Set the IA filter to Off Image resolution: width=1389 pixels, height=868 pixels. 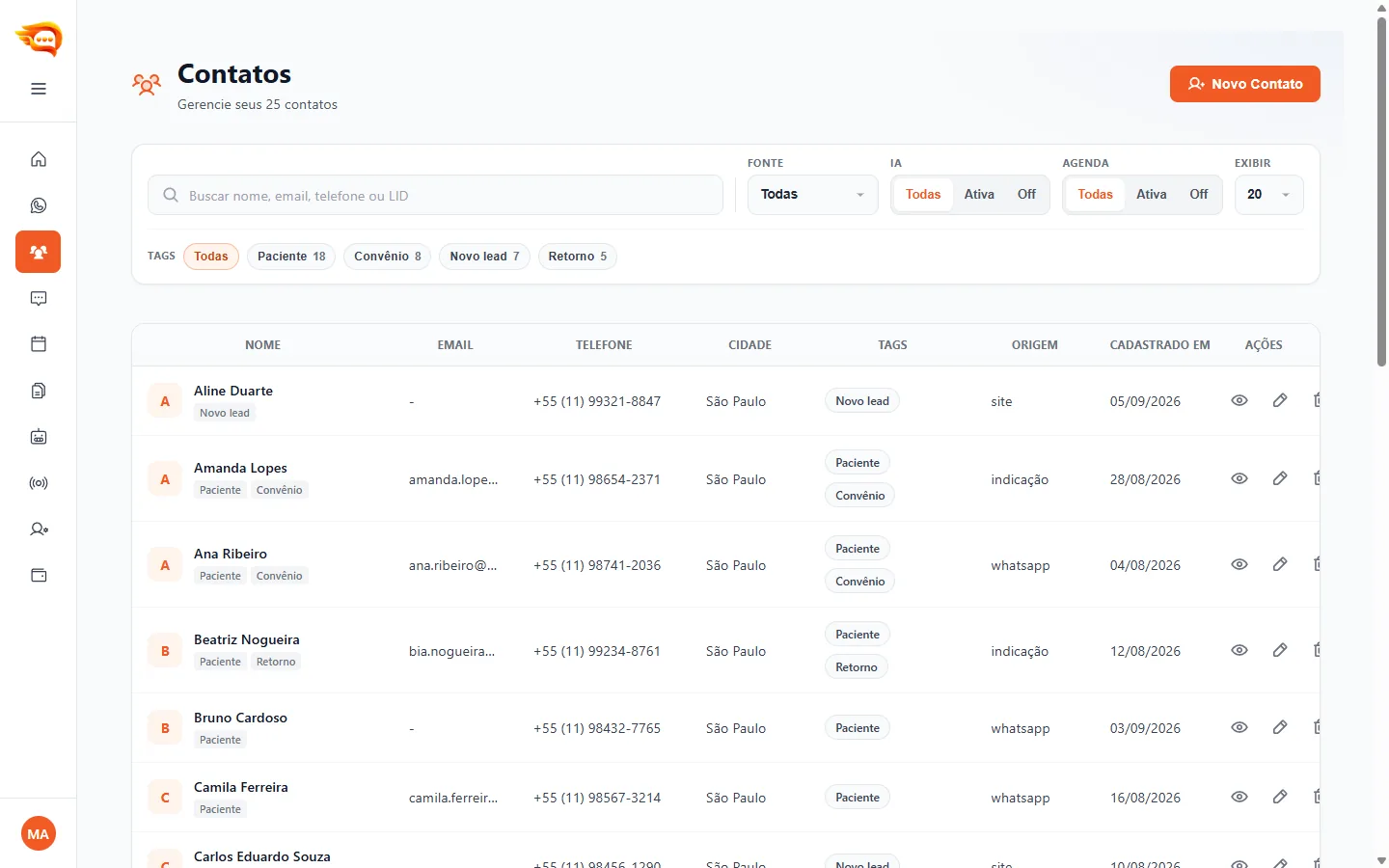pyautogui.click(x=1026, y=194)
